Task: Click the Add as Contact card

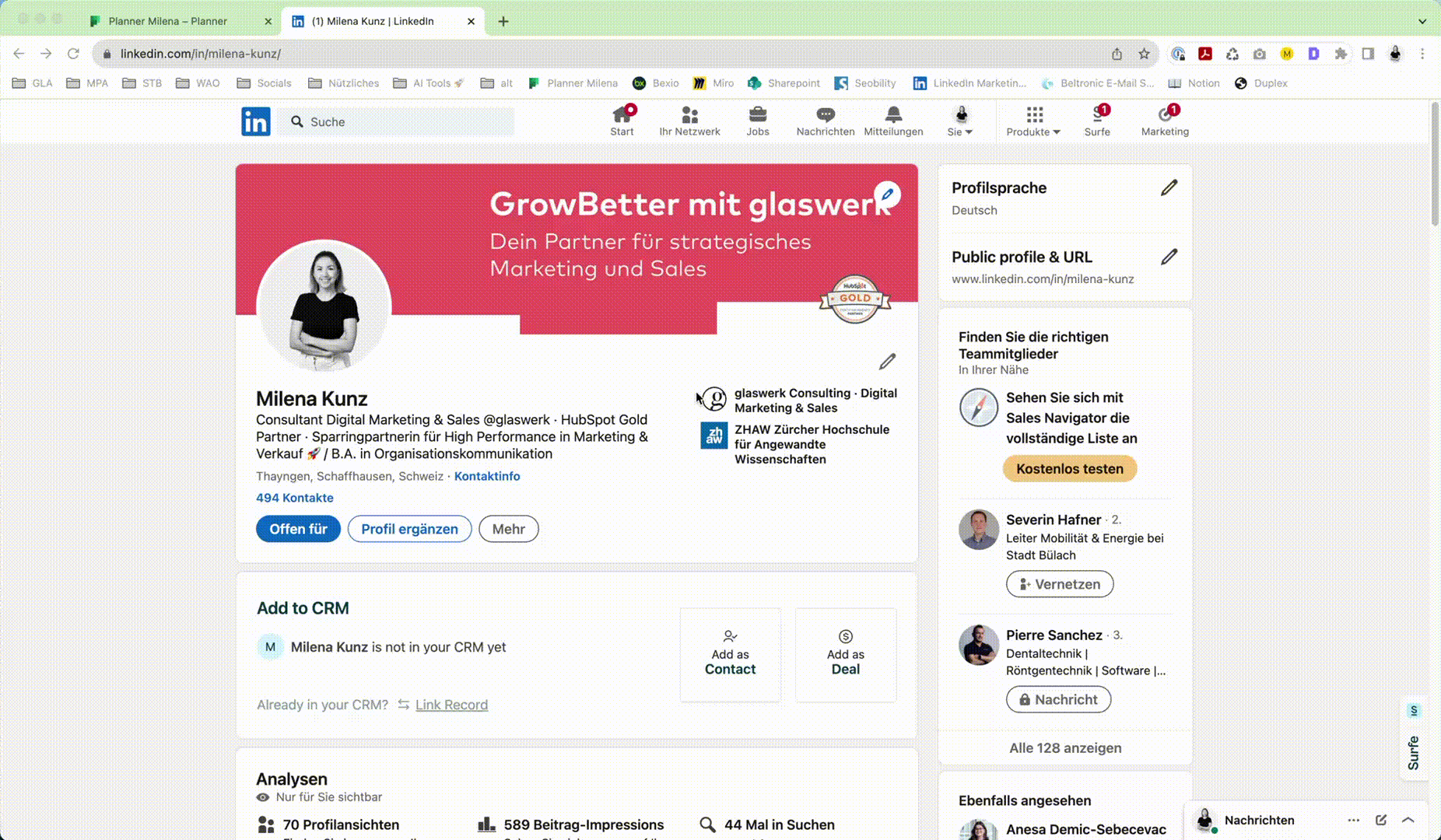Action: [x=730, y=655]
